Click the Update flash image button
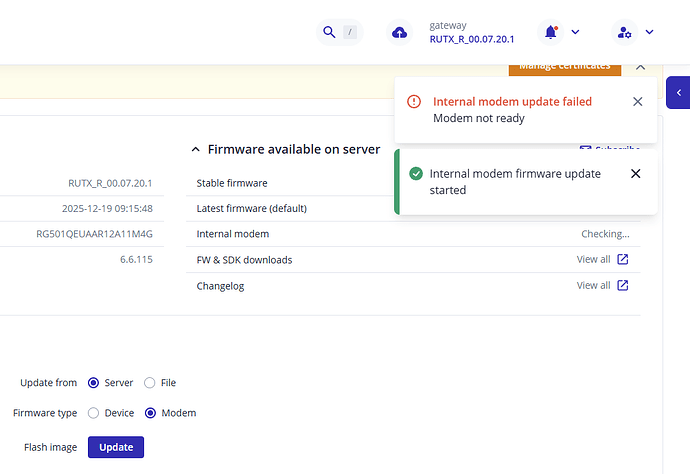This screenshot has width=690, height=474. (x=116, y=447)
